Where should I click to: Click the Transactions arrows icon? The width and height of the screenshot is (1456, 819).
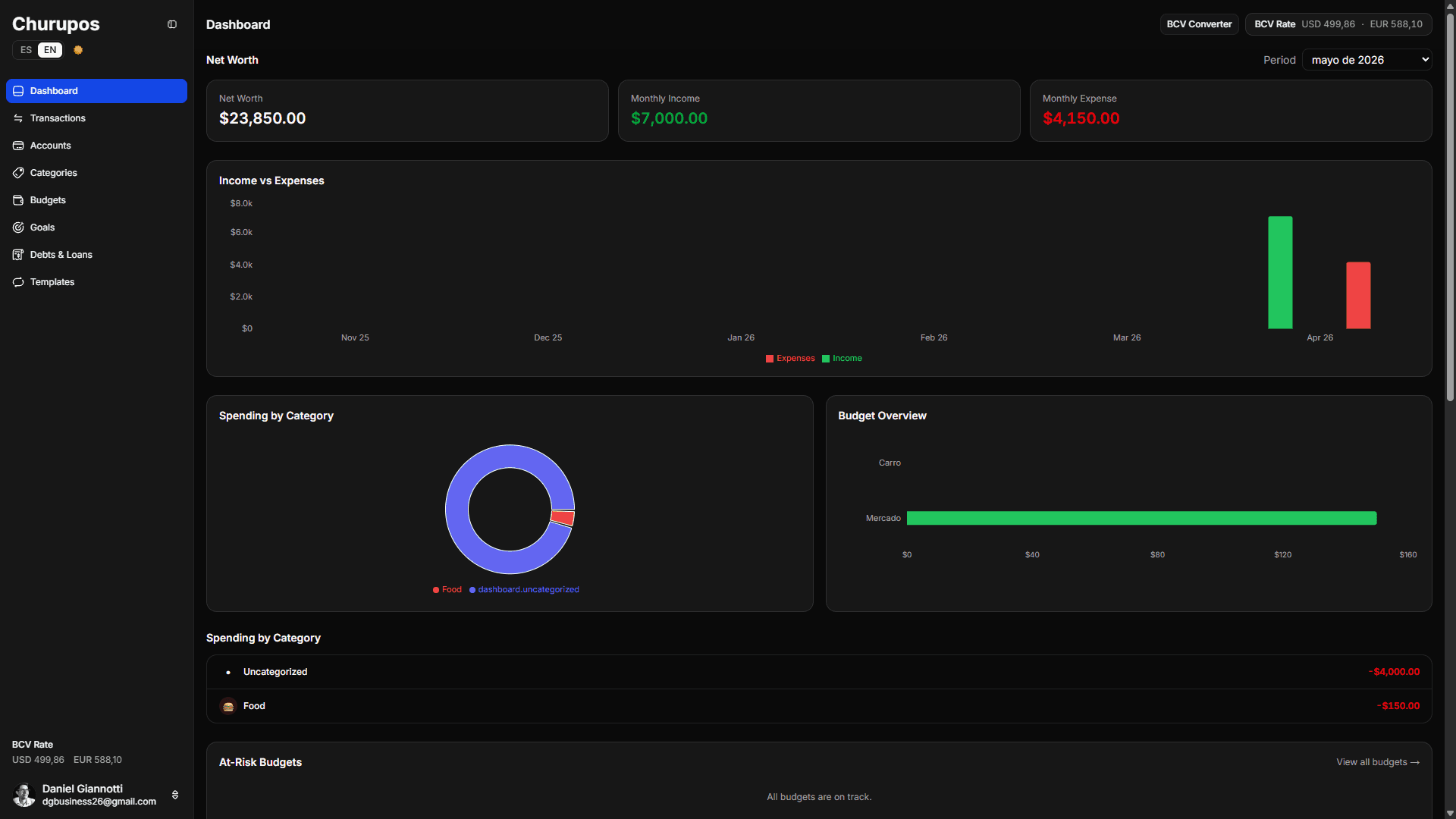point(18,118)
